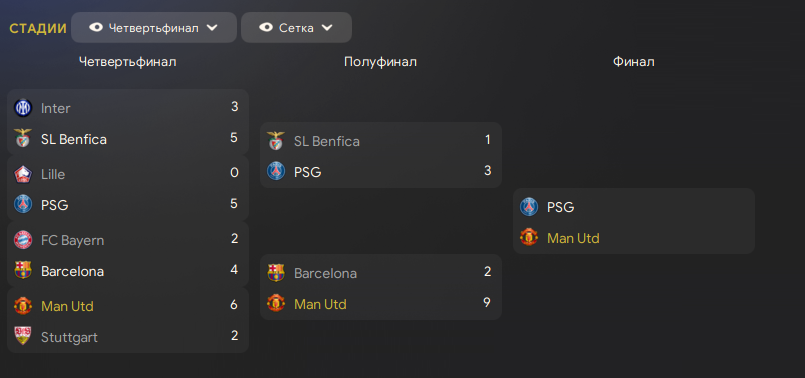
Task: Expand the Сетка view dropdown chevron
Action: tap(327, 28)
